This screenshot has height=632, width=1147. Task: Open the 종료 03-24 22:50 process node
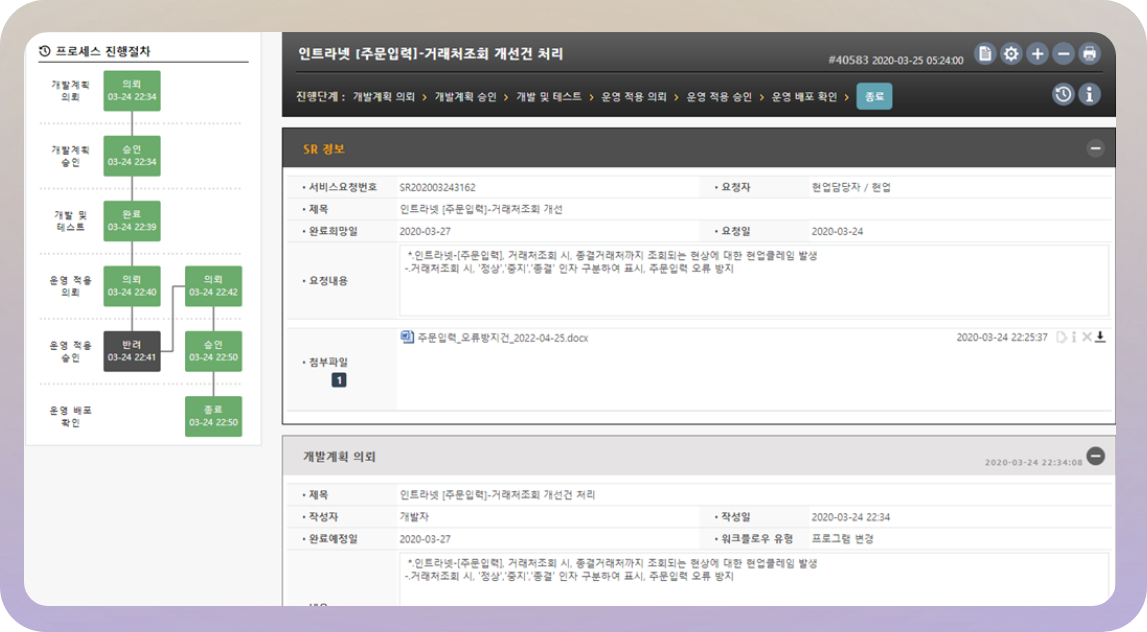coord(214,416)
